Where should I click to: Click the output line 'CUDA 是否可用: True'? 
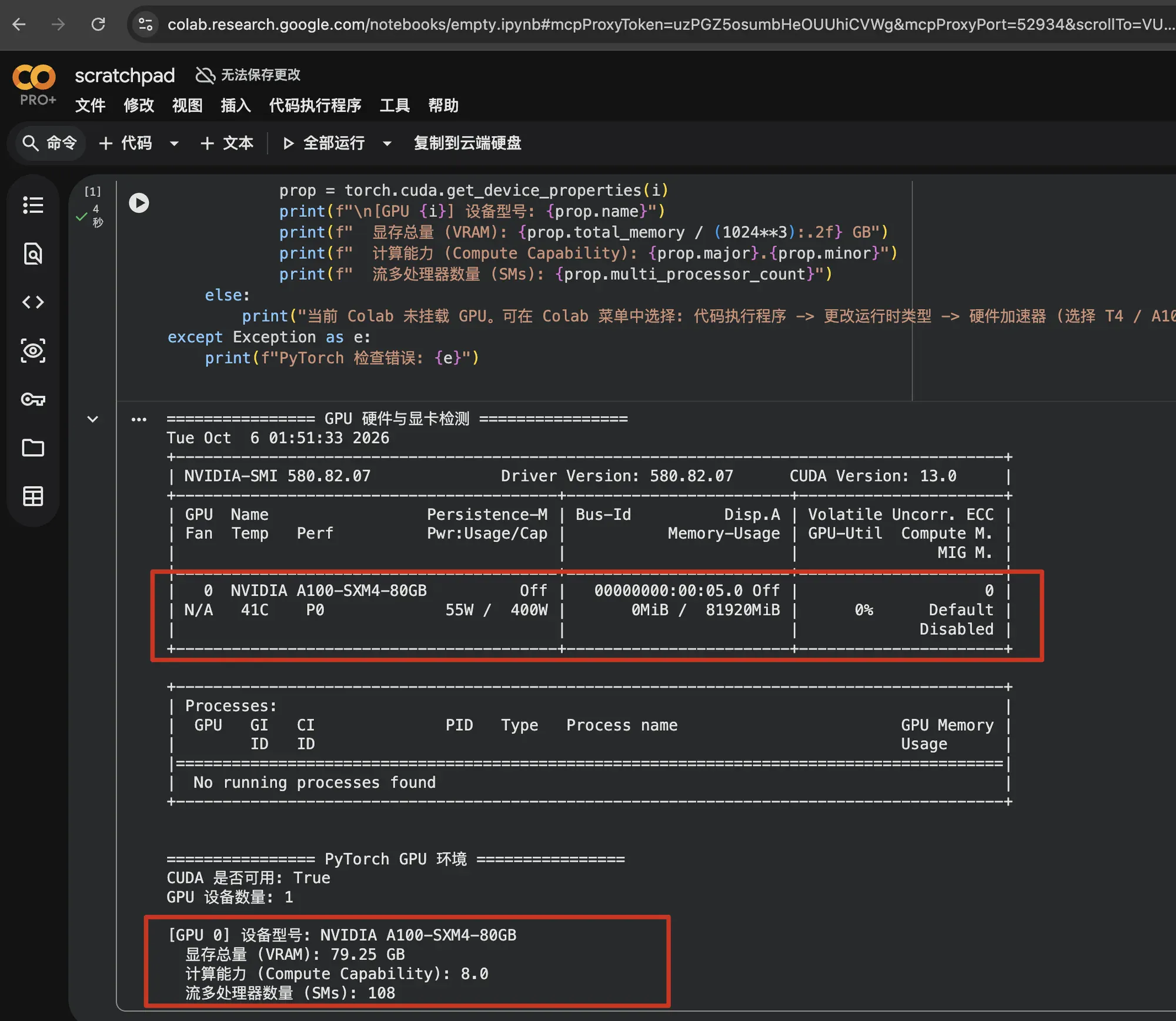248,878
